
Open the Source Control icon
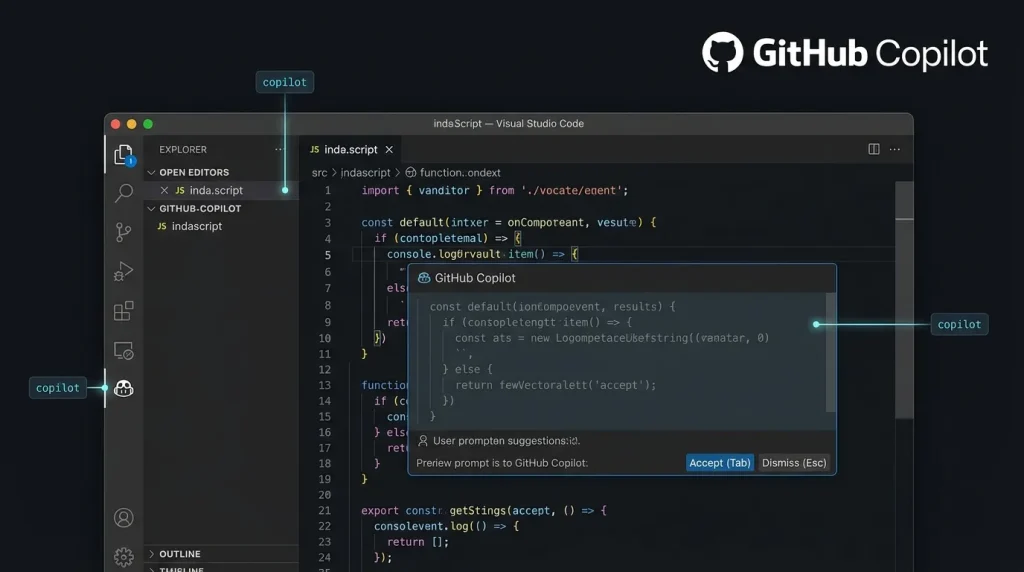(123, 232)
